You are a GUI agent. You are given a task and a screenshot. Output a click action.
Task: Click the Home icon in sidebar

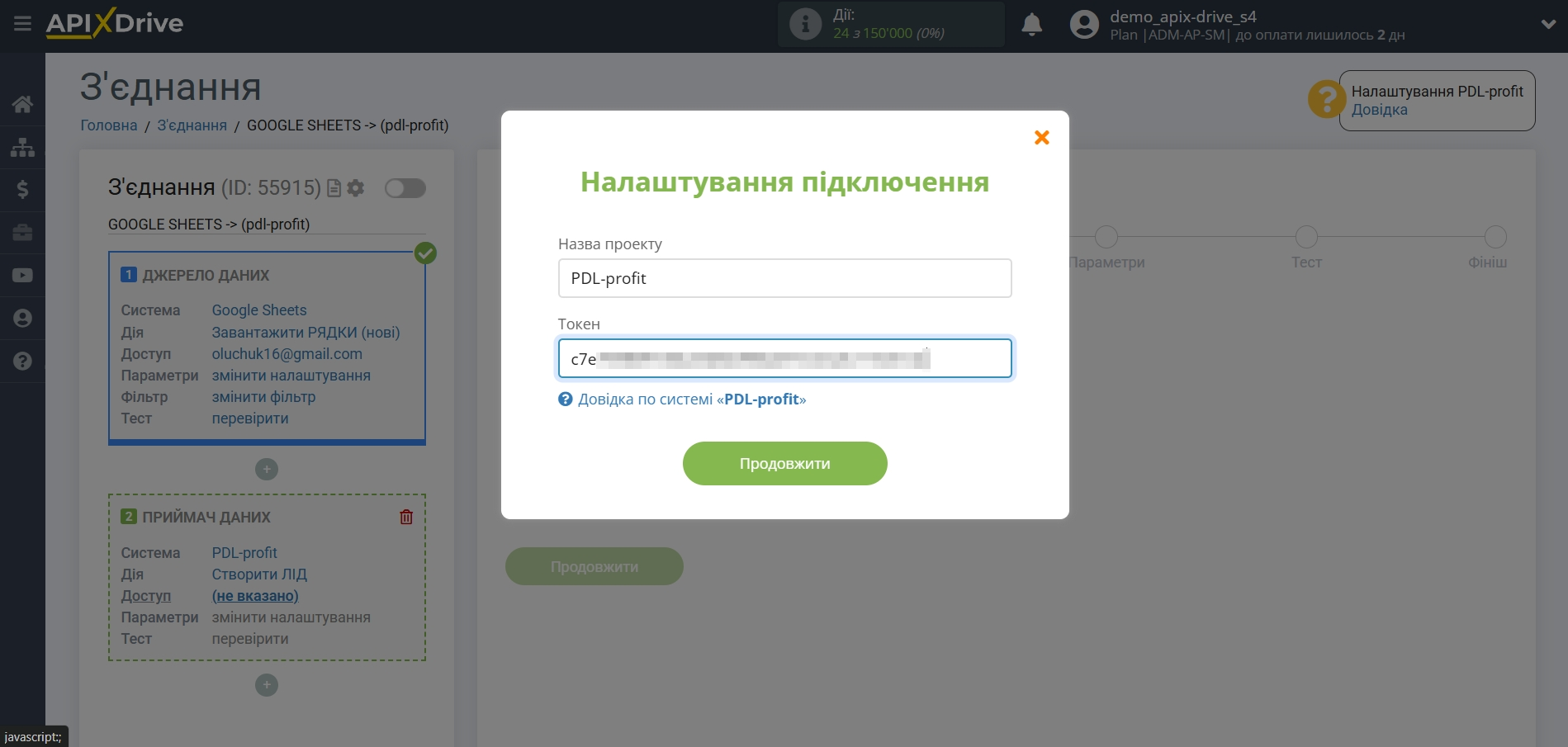(x=22, y=104)
